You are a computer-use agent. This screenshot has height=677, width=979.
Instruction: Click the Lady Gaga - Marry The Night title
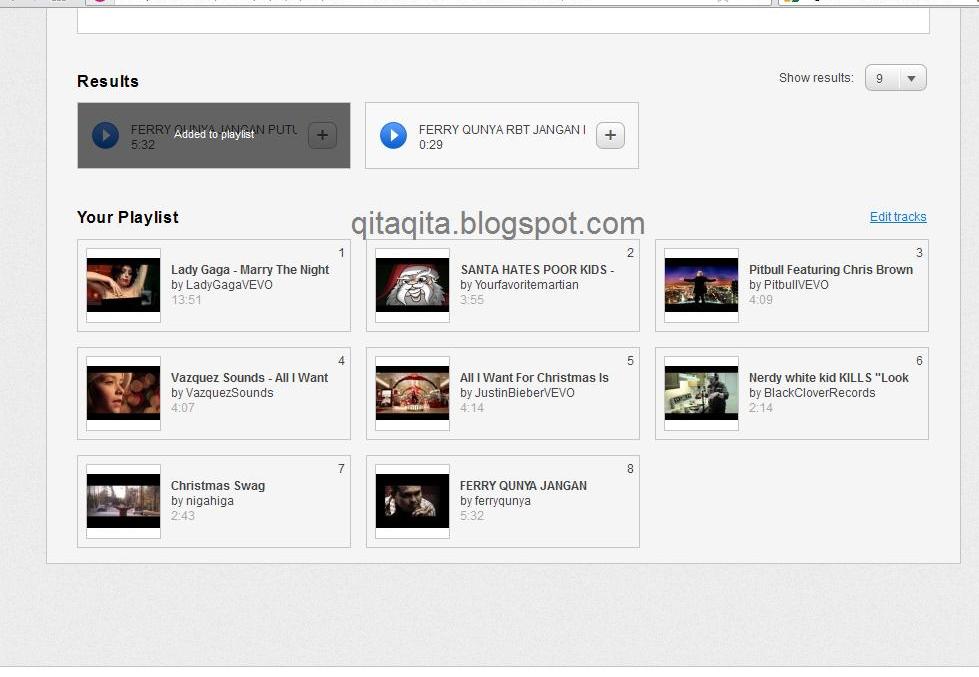point(250,270)
